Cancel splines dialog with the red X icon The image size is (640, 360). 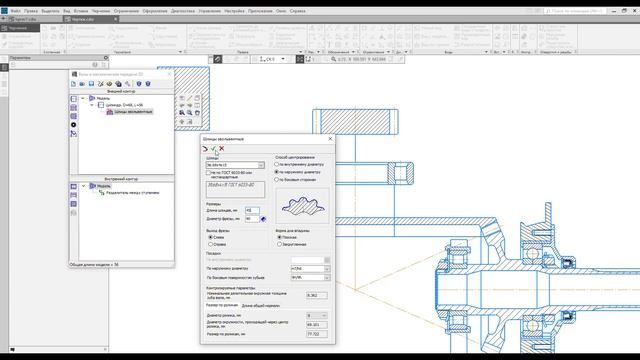click(222, 149)
